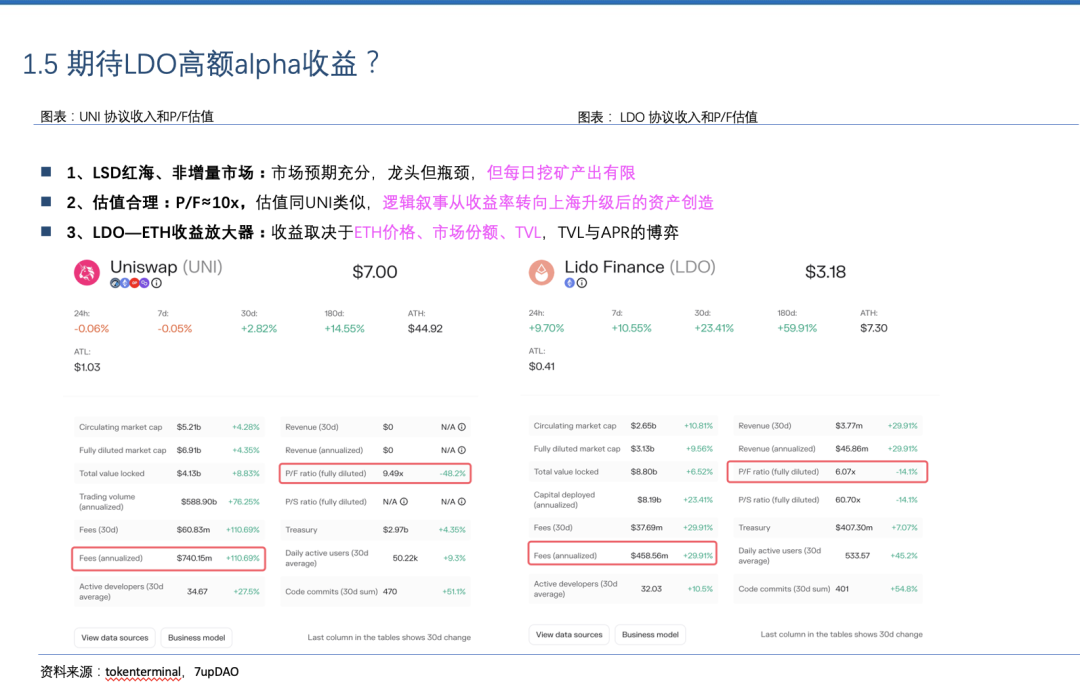Click Lido Revenue (annualized) value $45.86m

pos(851,448)
